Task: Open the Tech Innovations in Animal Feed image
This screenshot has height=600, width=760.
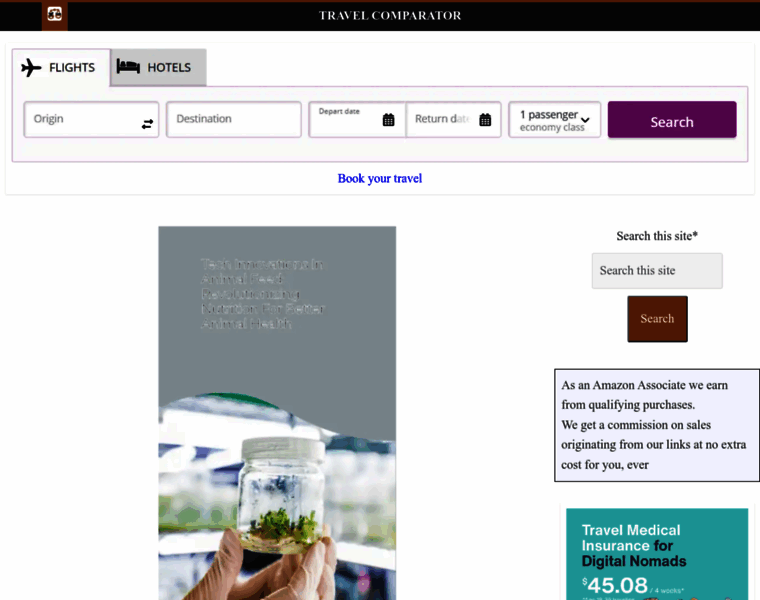Action: (277, 413)
